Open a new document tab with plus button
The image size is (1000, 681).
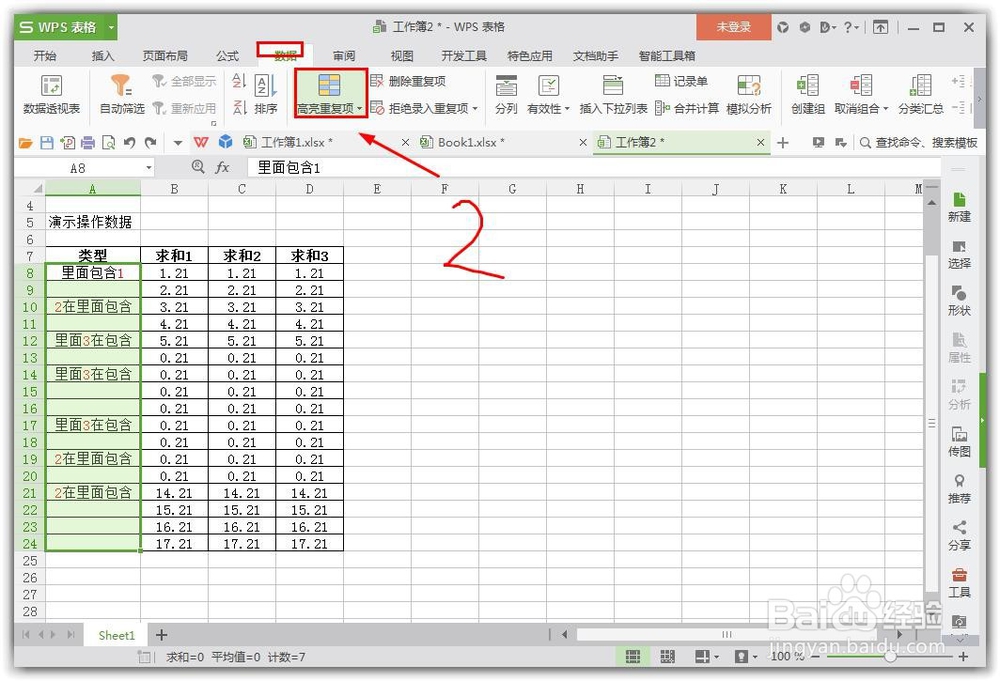point(783,143)
